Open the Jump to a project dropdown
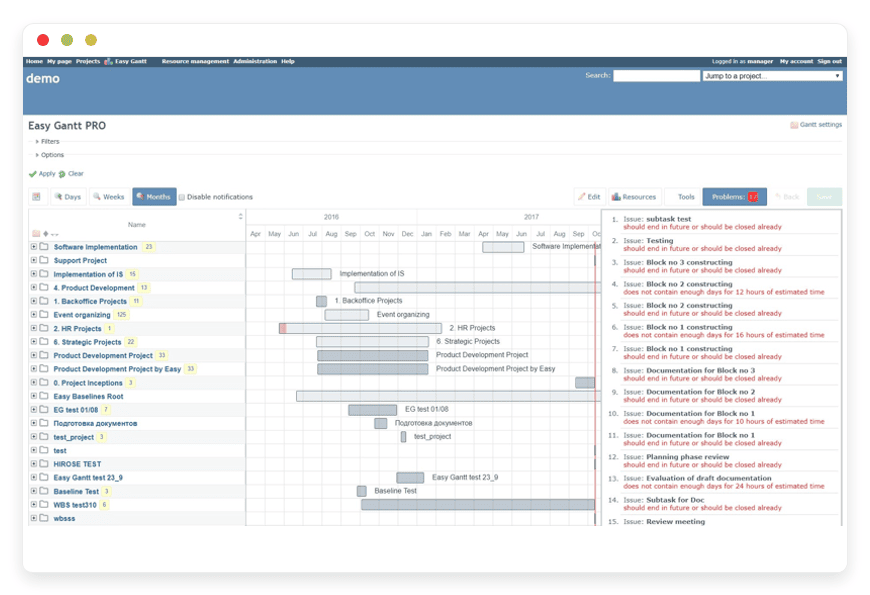Viewport: 870px width, 595px height. [x=772, y=75]
